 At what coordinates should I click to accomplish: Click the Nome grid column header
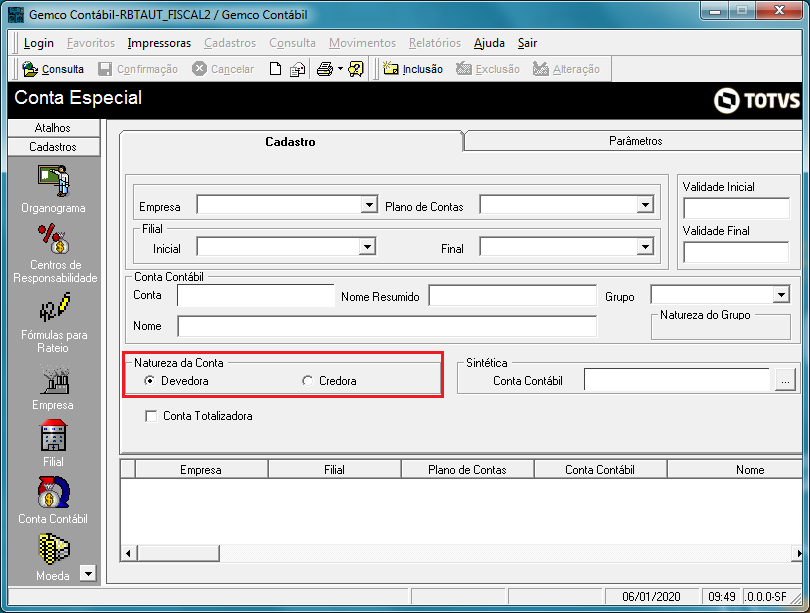(x=735, y=469)
